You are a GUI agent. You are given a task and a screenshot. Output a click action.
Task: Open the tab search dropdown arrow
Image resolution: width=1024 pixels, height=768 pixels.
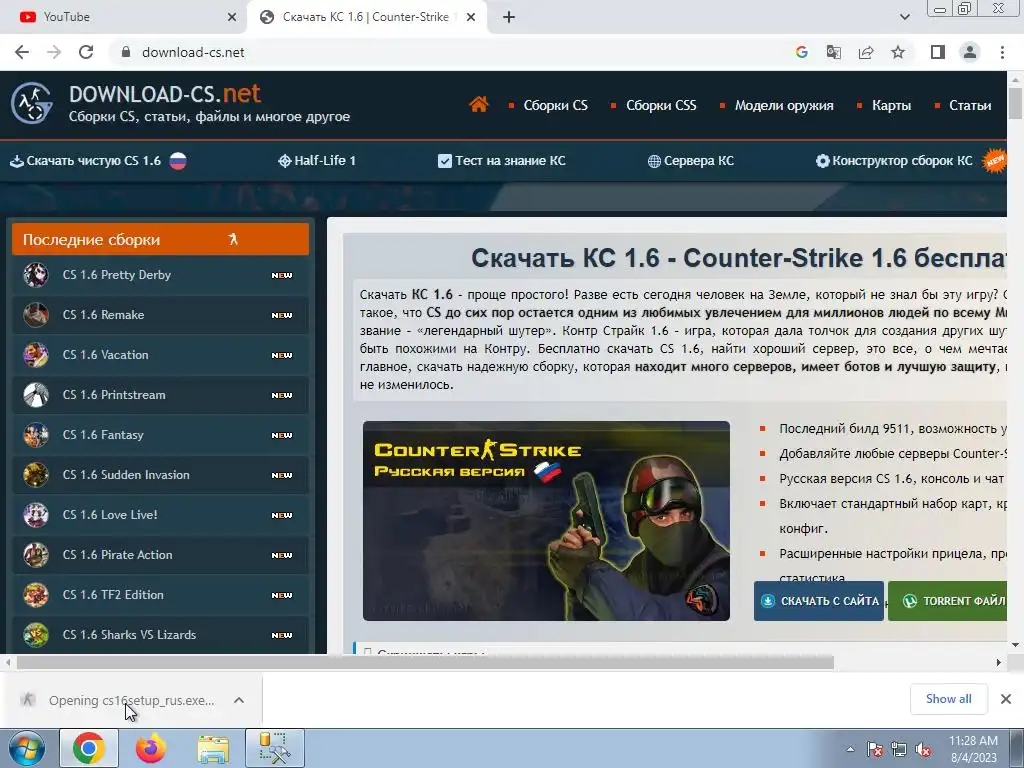904,17
